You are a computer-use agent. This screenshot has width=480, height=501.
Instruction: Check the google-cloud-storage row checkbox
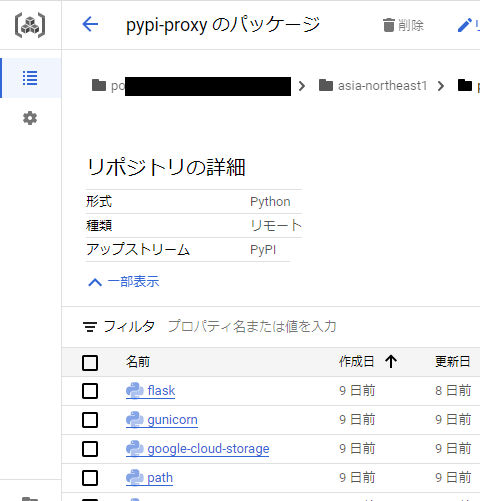90,449
